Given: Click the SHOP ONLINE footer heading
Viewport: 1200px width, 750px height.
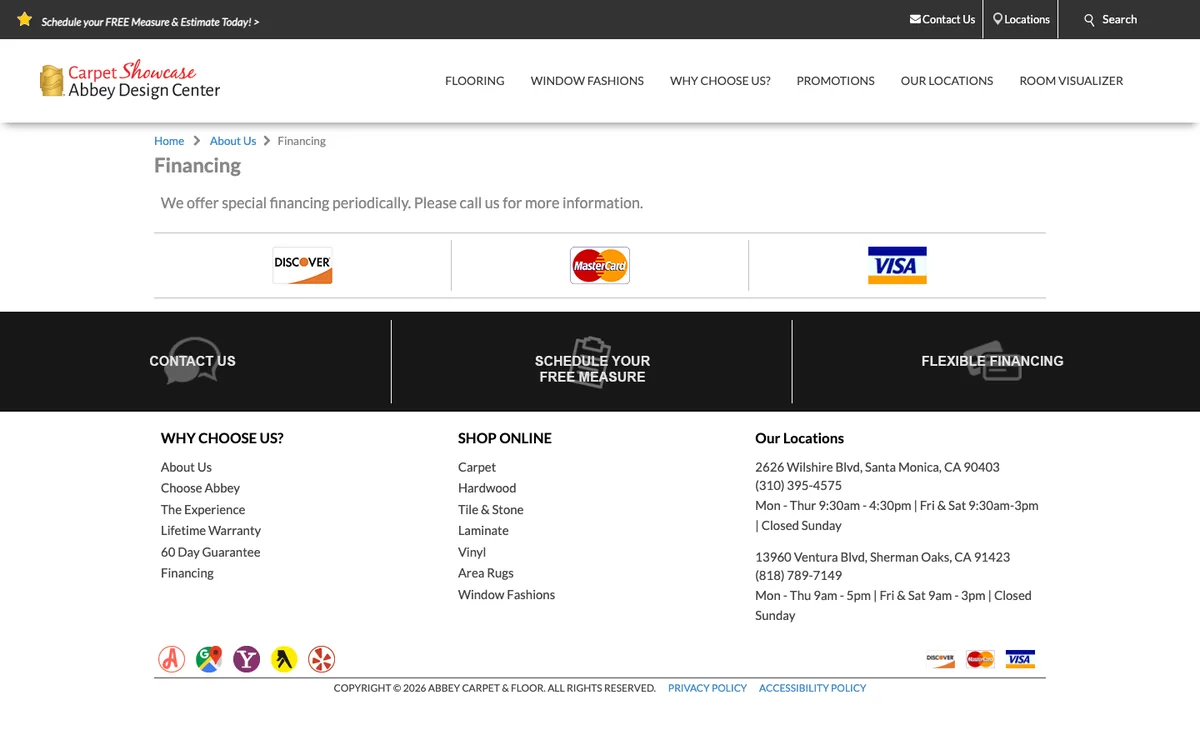Looking at the screenshot, I should pos(505,438).
